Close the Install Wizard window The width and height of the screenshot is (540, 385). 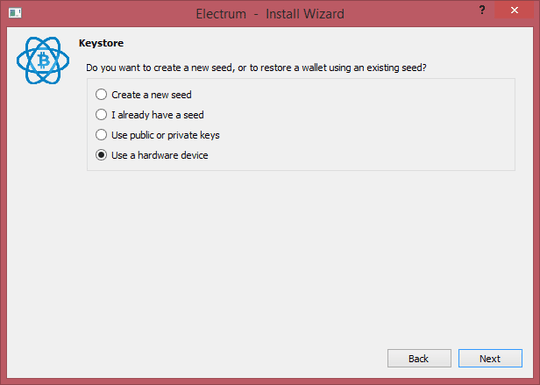tap(515, 10)
